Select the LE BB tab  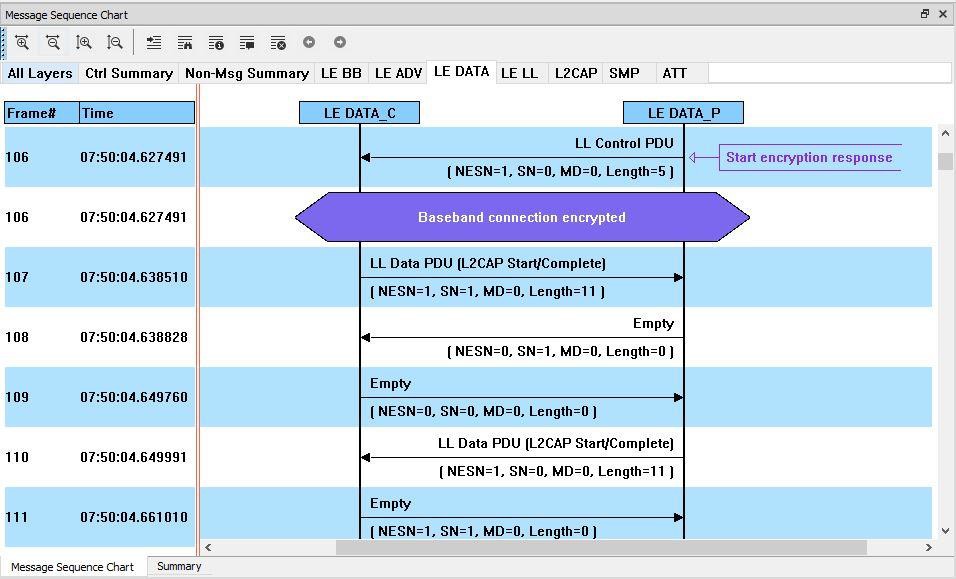coord(341,73)
